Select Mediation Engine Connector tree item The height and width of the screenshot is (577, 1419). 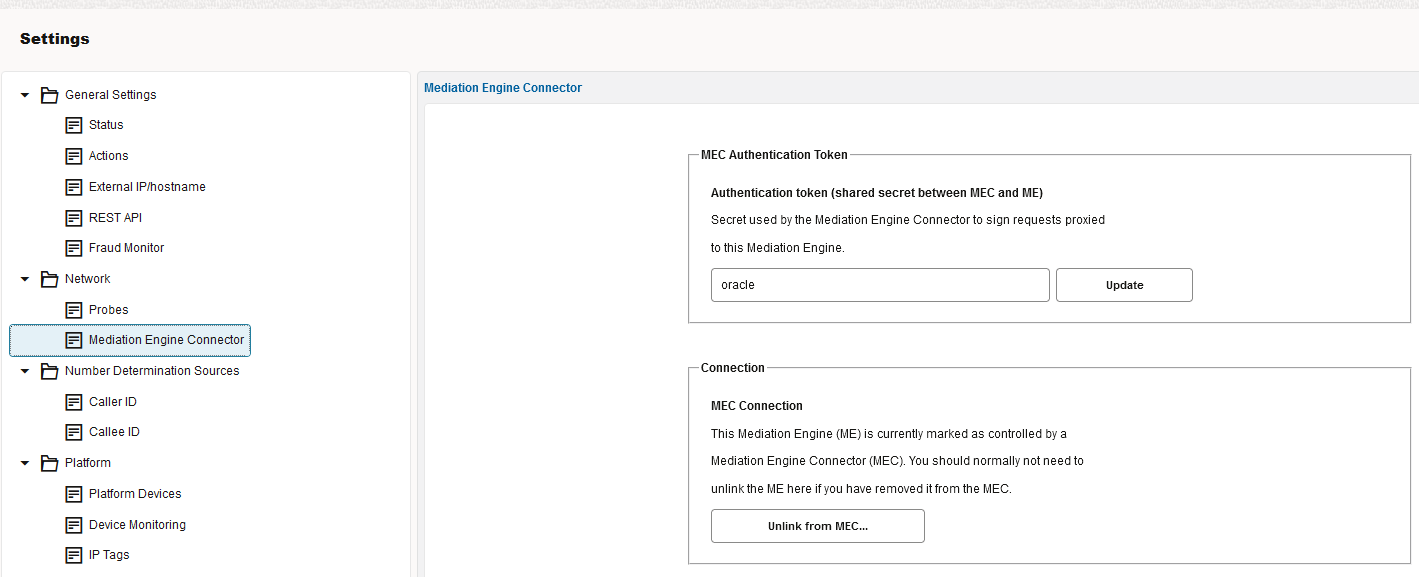click(x=130, y=340)
